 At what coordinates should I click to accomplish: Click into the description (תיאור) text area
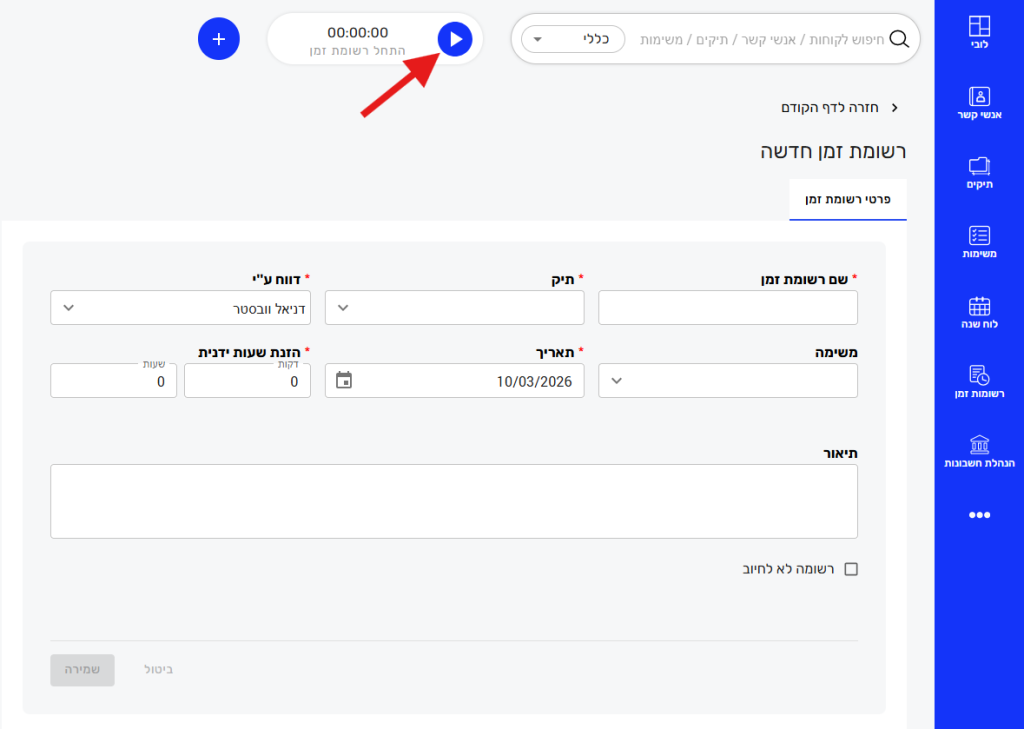454,501
